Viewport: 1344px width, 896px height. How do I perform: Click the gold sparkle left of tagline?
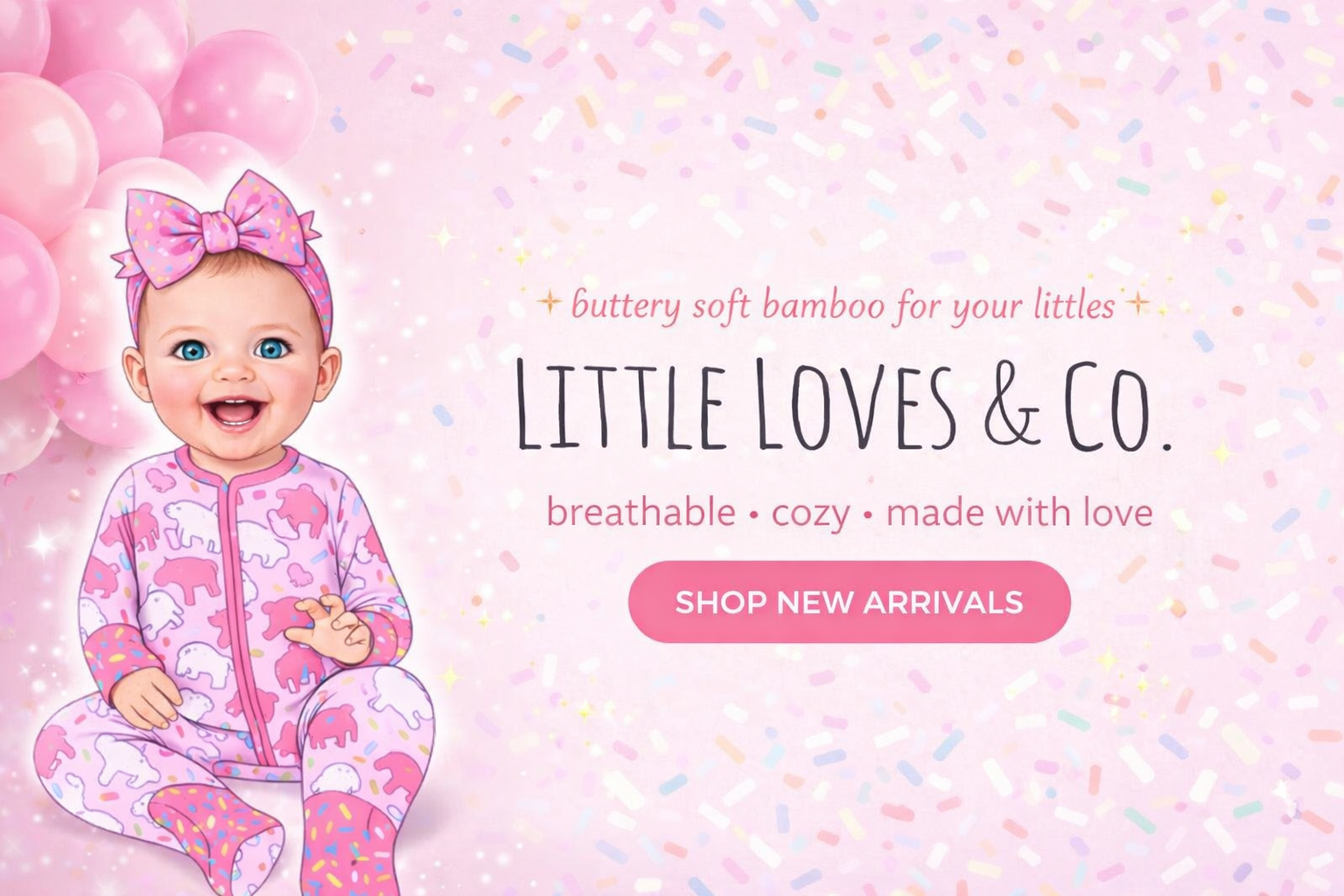(x=549, y=304)
